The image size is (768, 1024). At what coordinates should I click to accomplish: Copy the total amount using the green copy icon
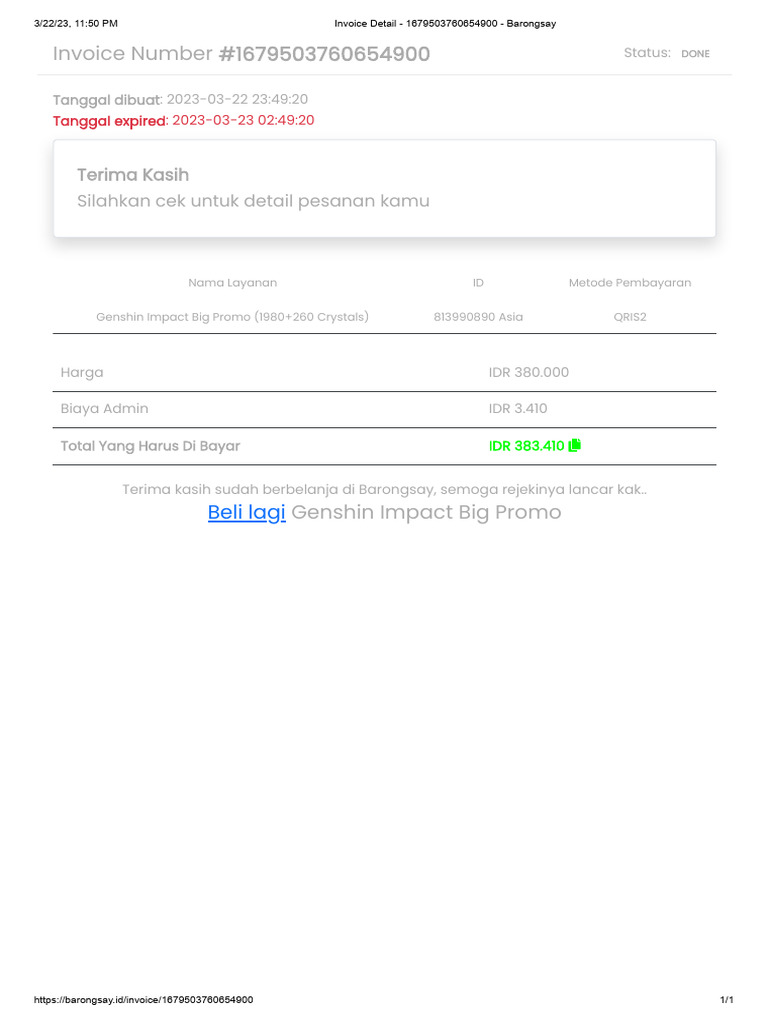click(575, 446)
